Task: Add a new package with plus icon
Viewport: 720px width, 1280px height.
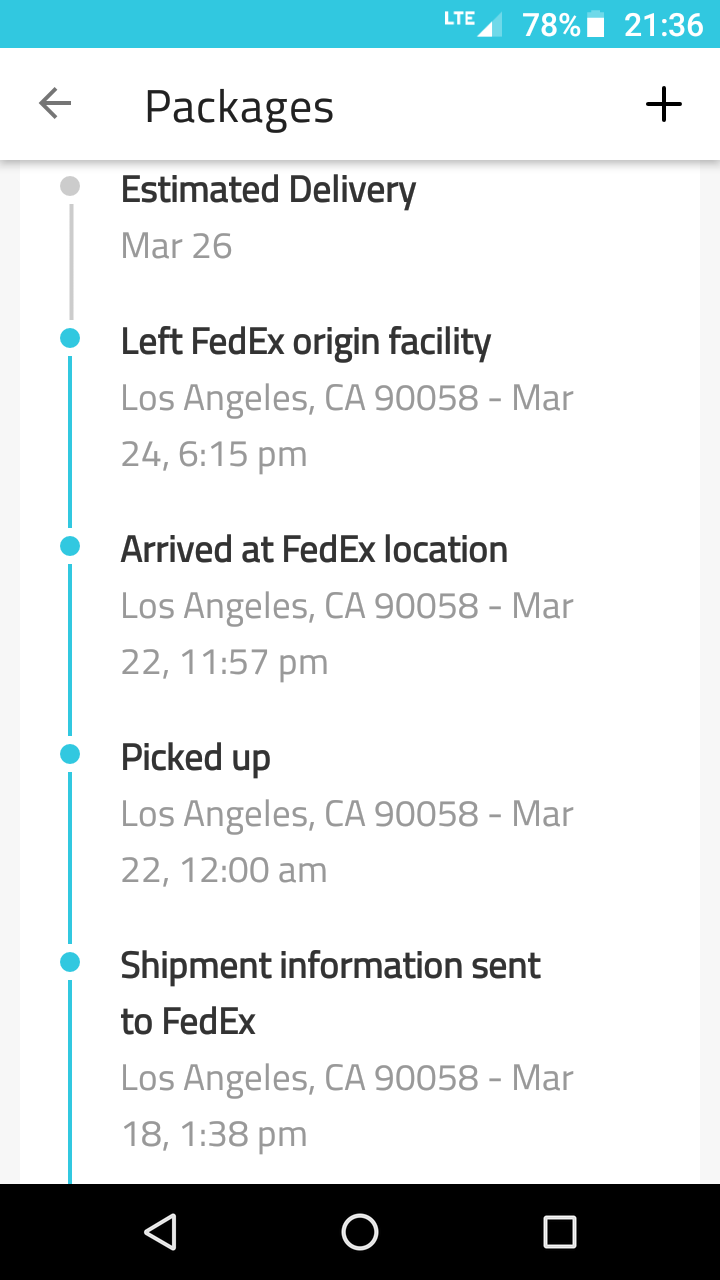Action: (664, 104)
